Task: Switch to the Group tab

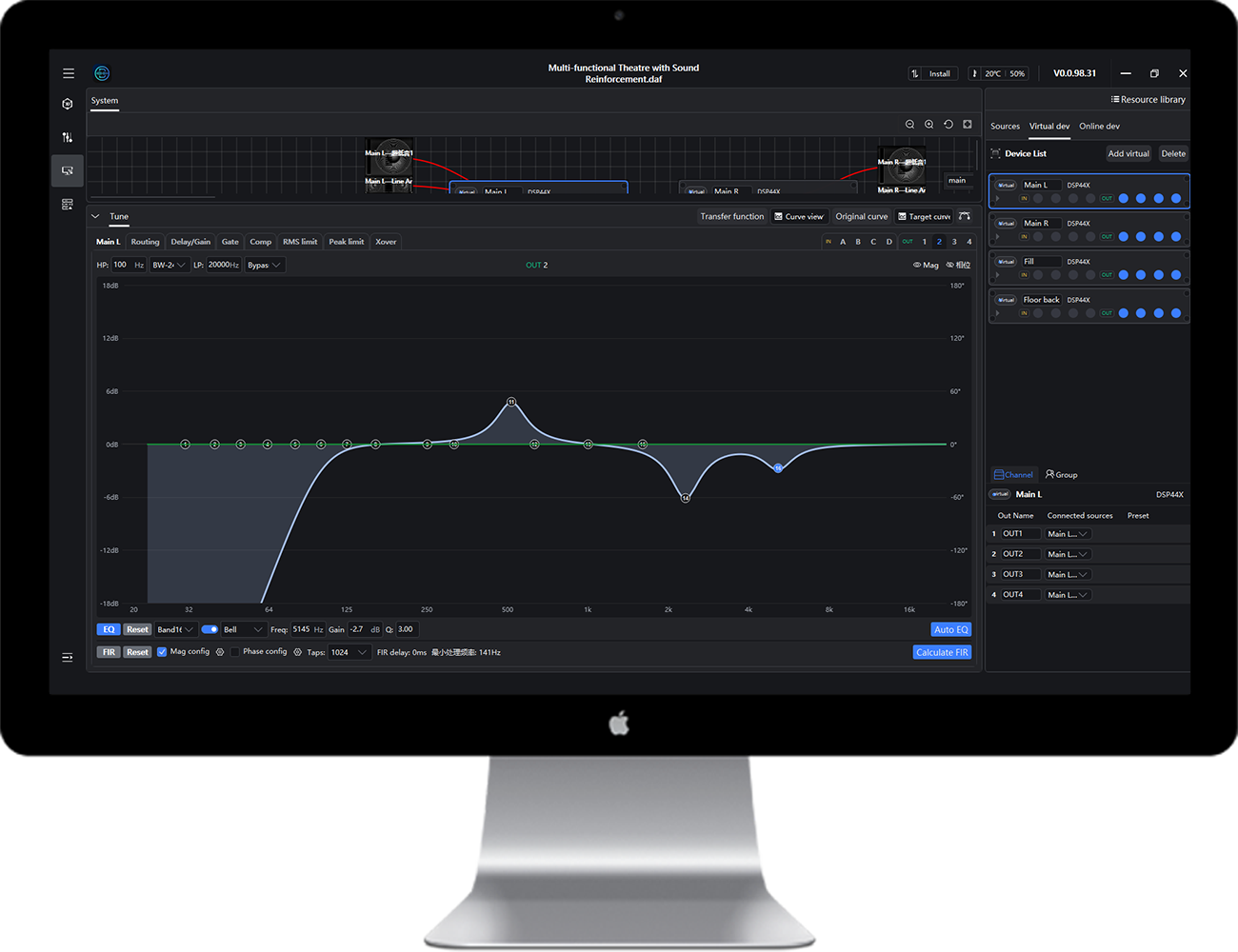Action: click(1062, 474)
